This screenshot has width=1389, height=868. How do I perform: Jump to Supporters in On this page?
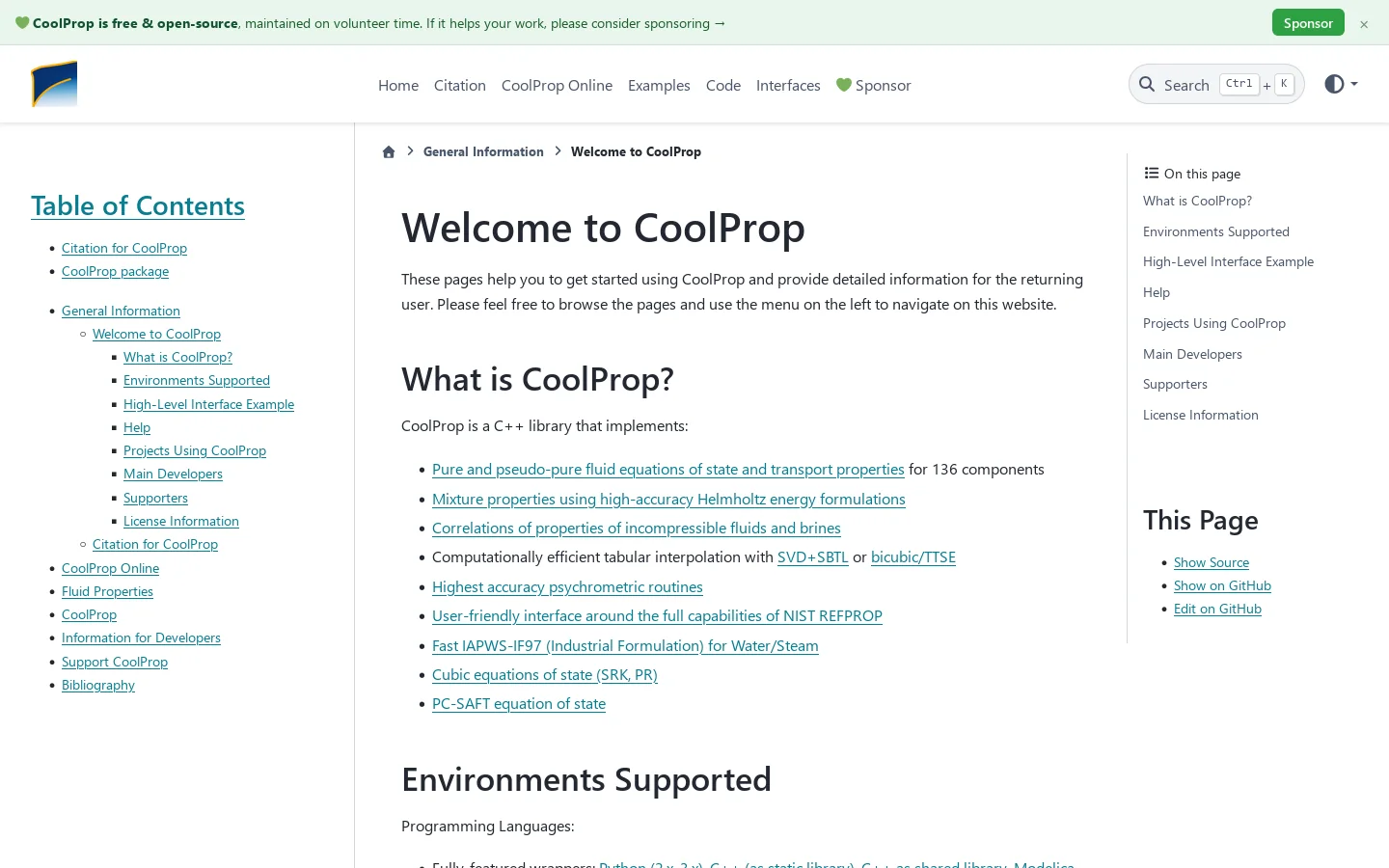coord(1175,384)
